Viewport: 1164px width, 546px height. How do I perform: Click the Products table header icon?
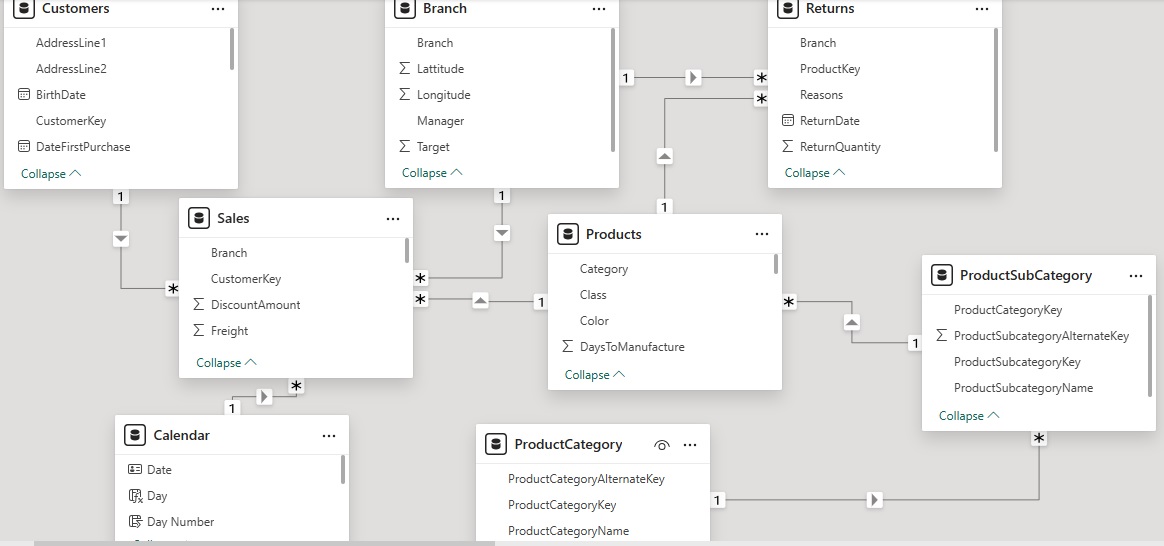pos(567,234)
